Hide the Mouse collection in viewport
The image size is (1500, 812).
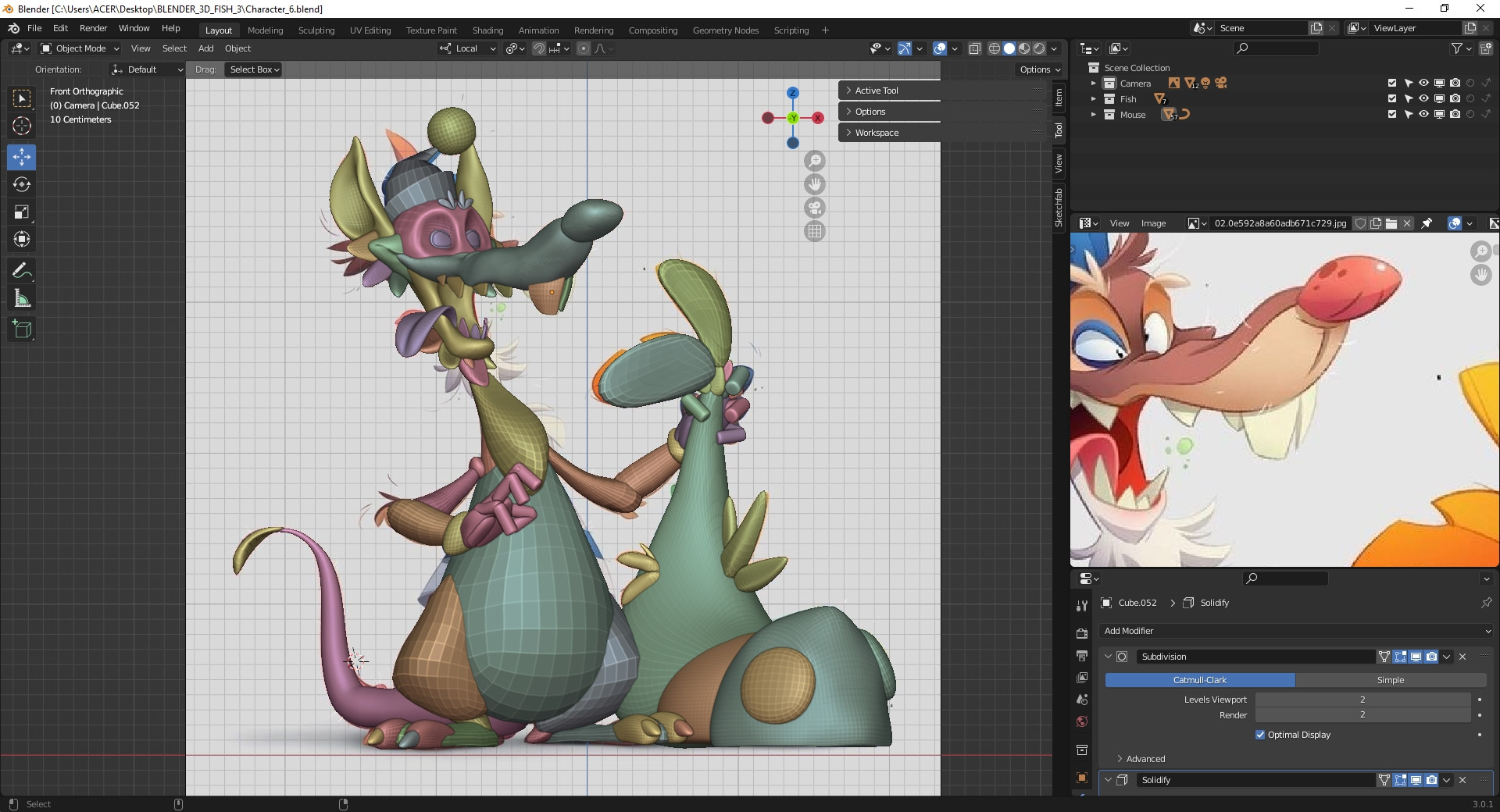coord(1423,114)
